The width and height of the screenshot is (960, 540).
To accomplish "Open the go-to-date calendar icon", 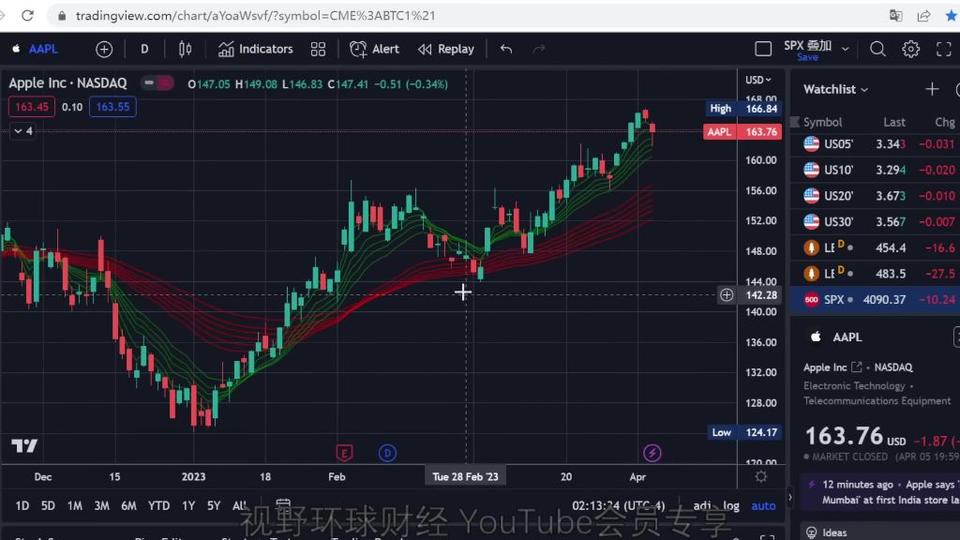I will coord(283,506).
